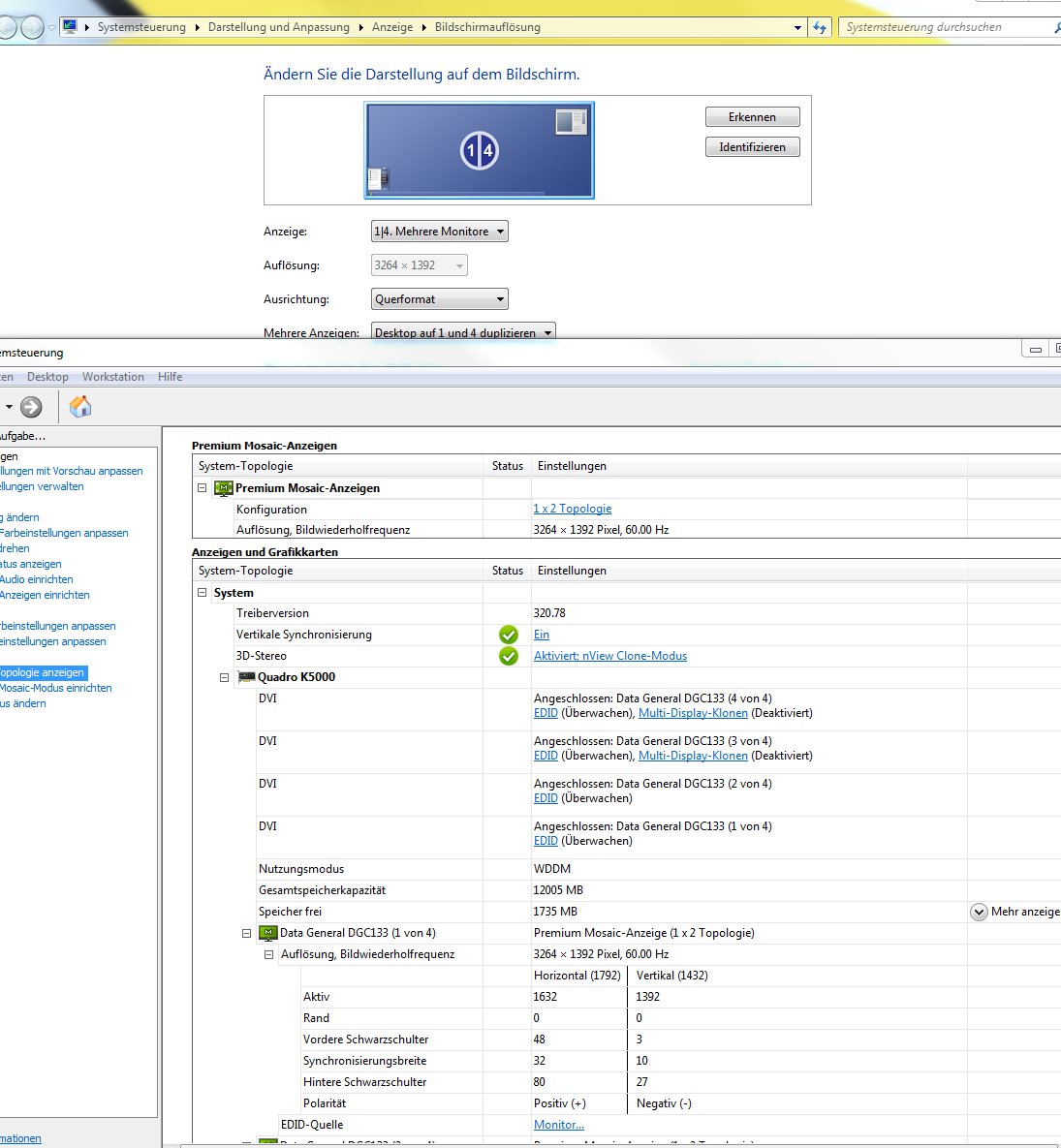Viewport: 1061px width, 1148px height.
Task: Open dropdown arrow next to back button in NVIDIA toolbar
Action: [x=8, y=406]
